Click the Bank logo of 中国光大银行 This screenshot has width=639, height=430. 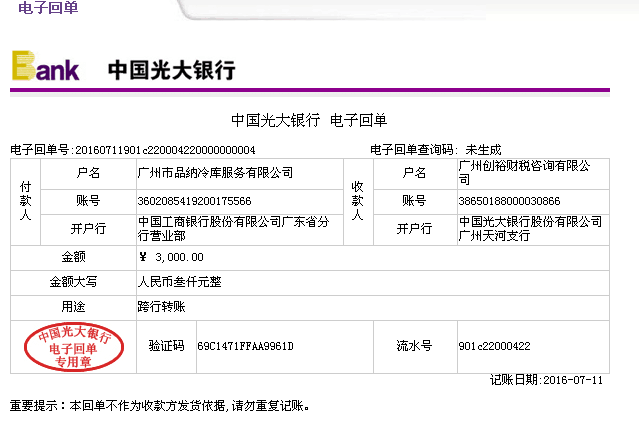[x=45, y=66]
